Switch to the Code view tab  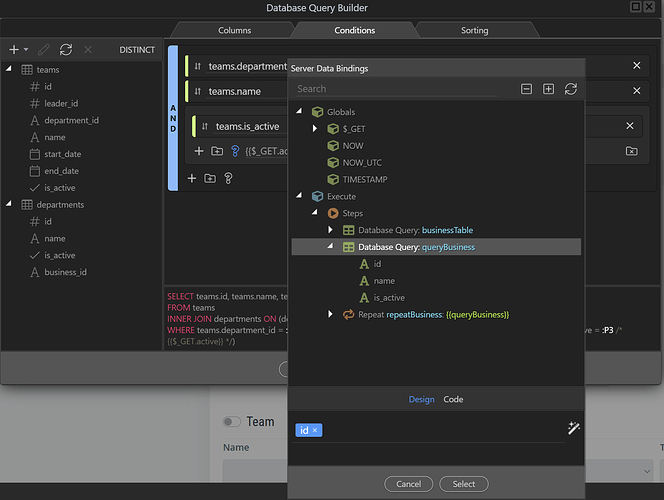[x=453, y=399]
